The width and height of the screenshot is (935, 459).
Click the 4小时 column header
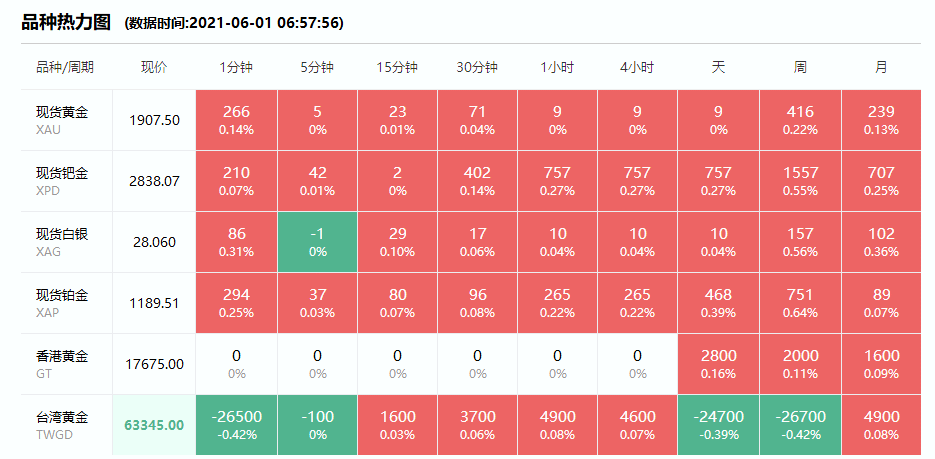click(x=637, y=68)
